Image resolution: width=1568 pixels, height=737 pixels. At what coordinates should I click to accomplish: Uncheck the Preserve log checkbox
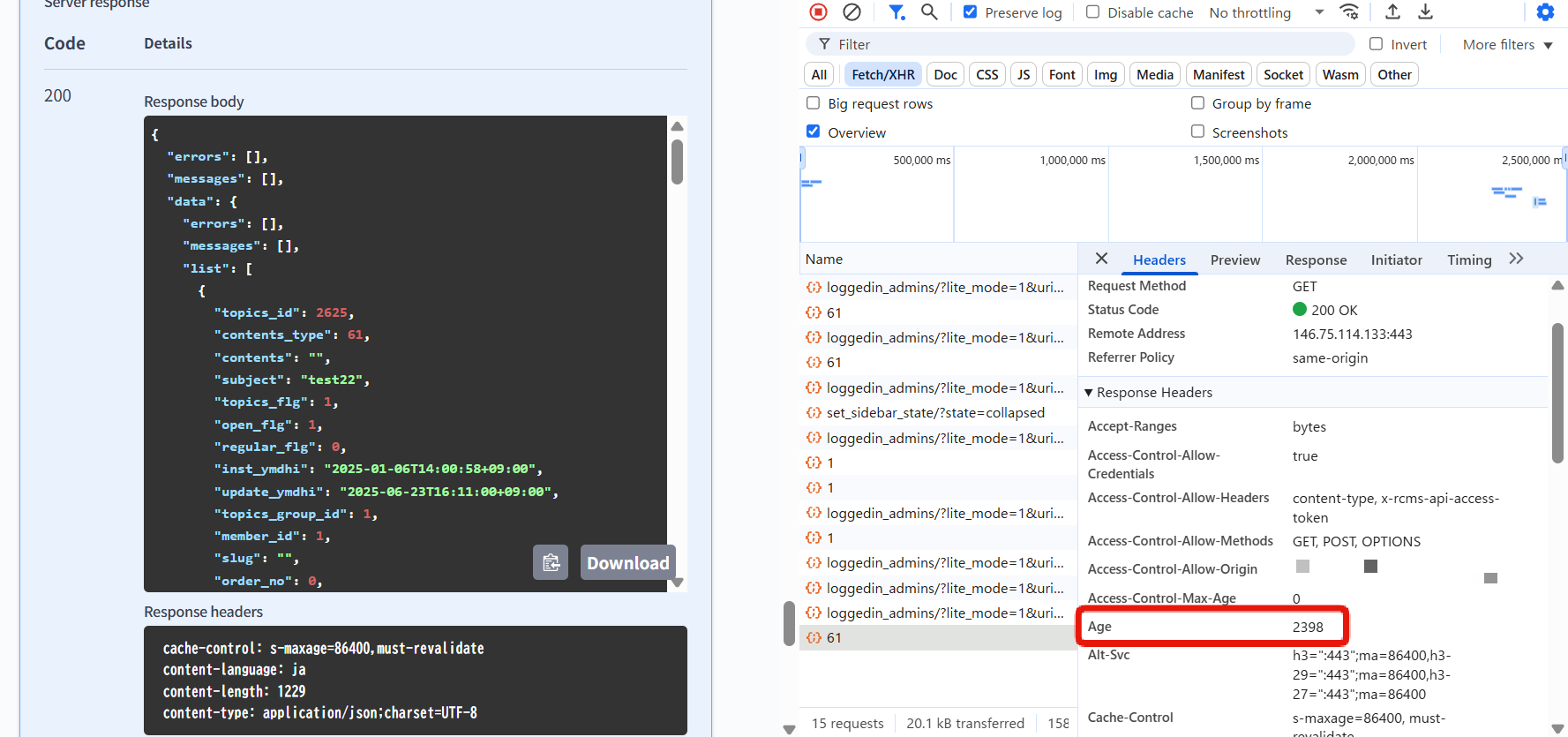[970, 12]
